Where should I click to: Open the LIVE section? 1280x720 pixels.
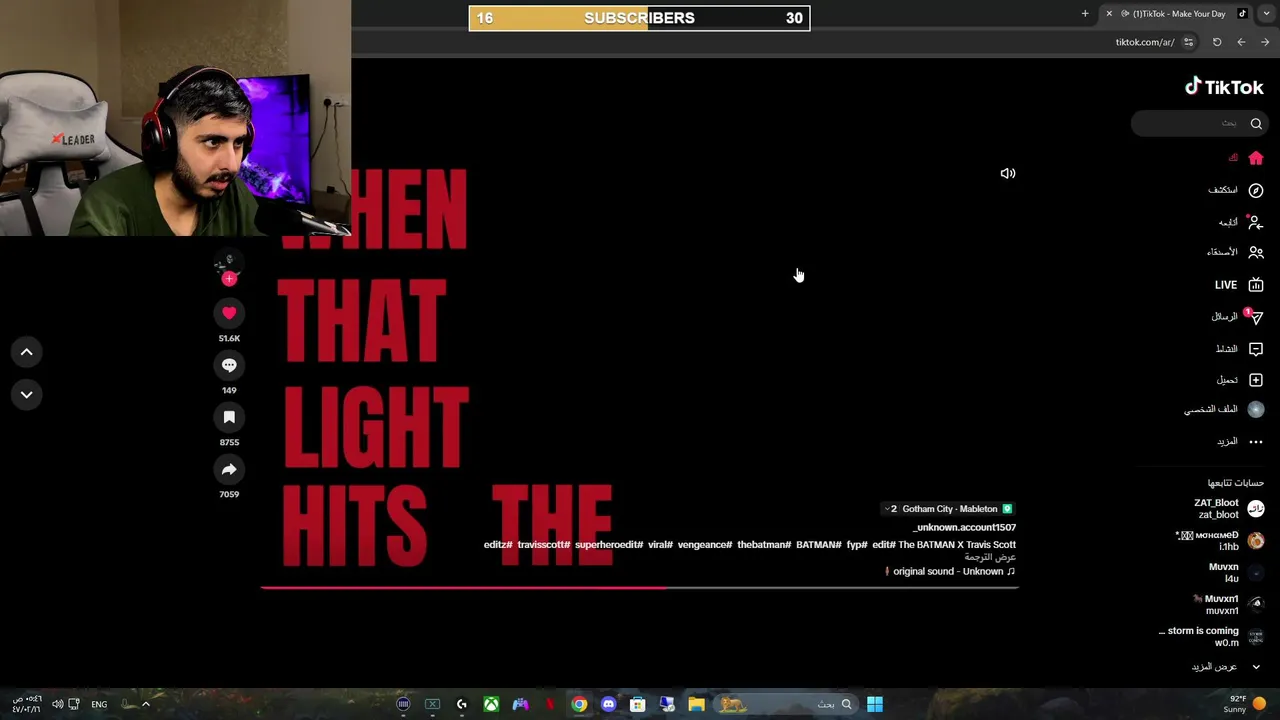(1240, 285)
